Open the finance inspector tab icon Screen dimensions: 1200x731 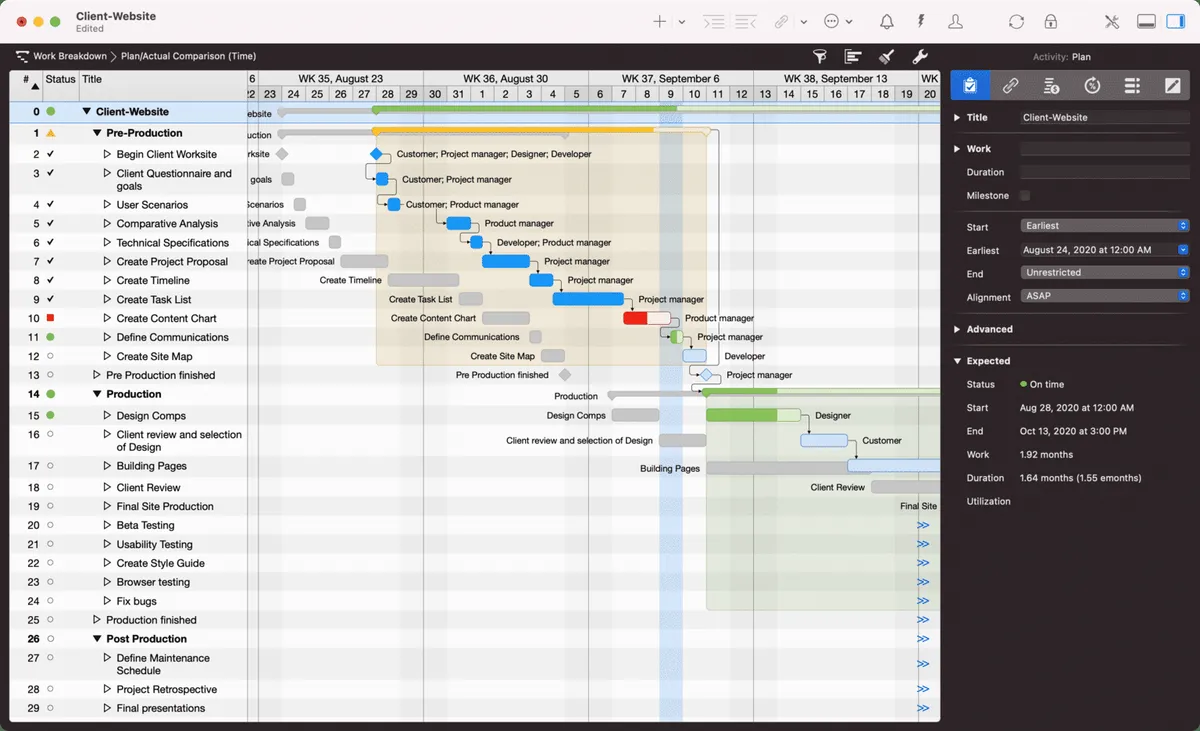pyautogui.click(x=1051, y=86)
